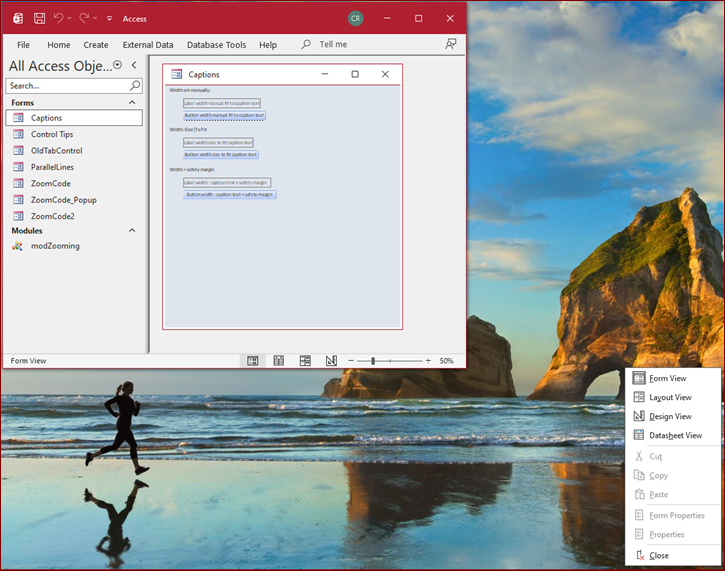Choose Properties in the context menu

pyautogui.click(x=673, y=534)
